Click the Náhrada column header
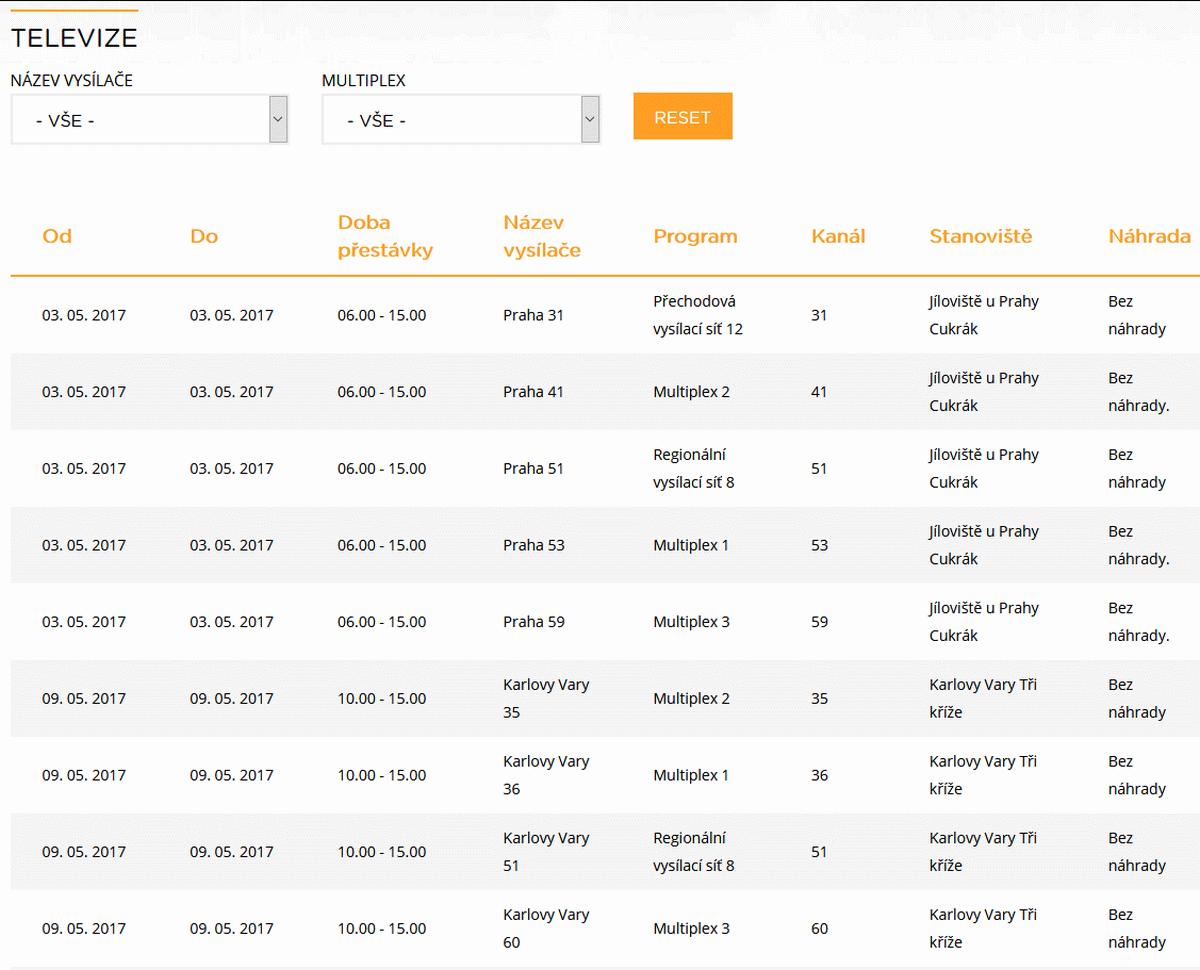This screenshot has height=970, width=1200. (1149, 237)
